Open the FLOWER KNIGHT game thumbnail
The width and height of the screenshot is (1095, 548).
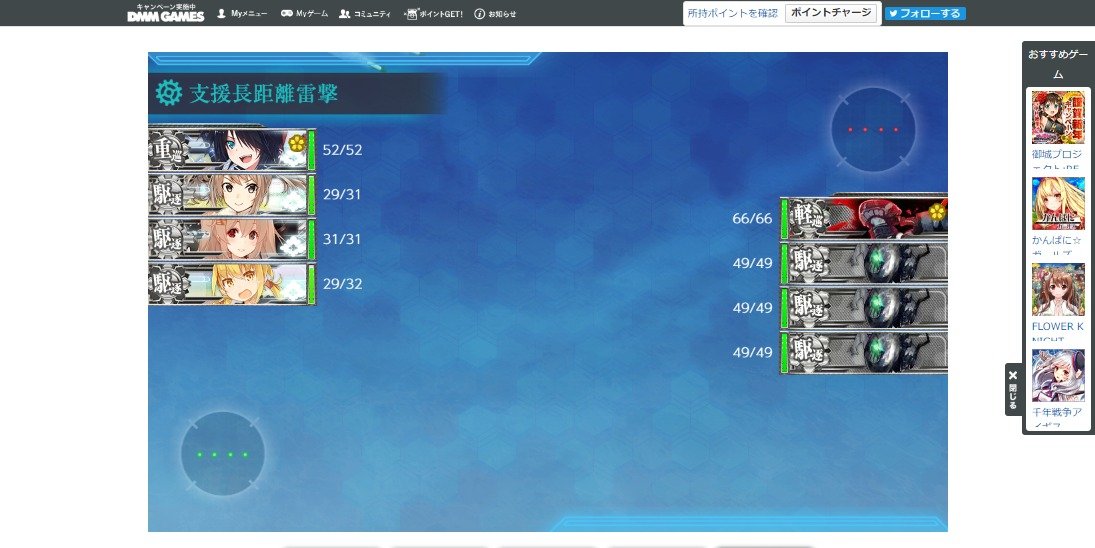coord(1058,290)
